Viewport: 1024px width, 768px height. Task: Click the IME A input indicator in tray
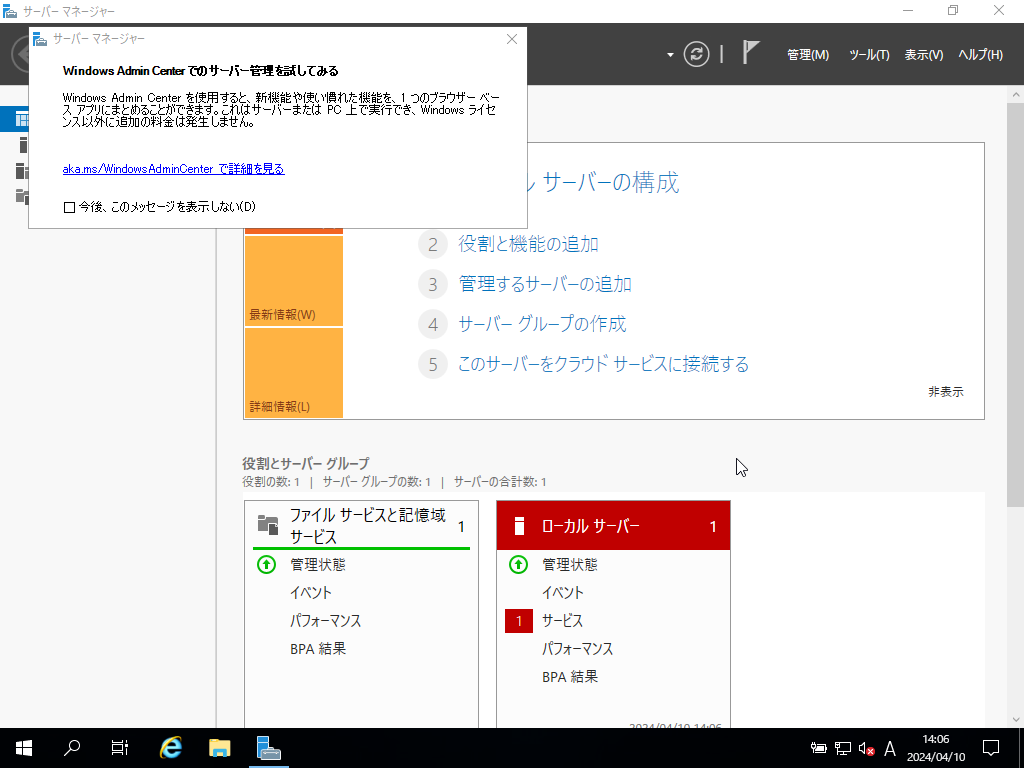[x=889, y=748]
